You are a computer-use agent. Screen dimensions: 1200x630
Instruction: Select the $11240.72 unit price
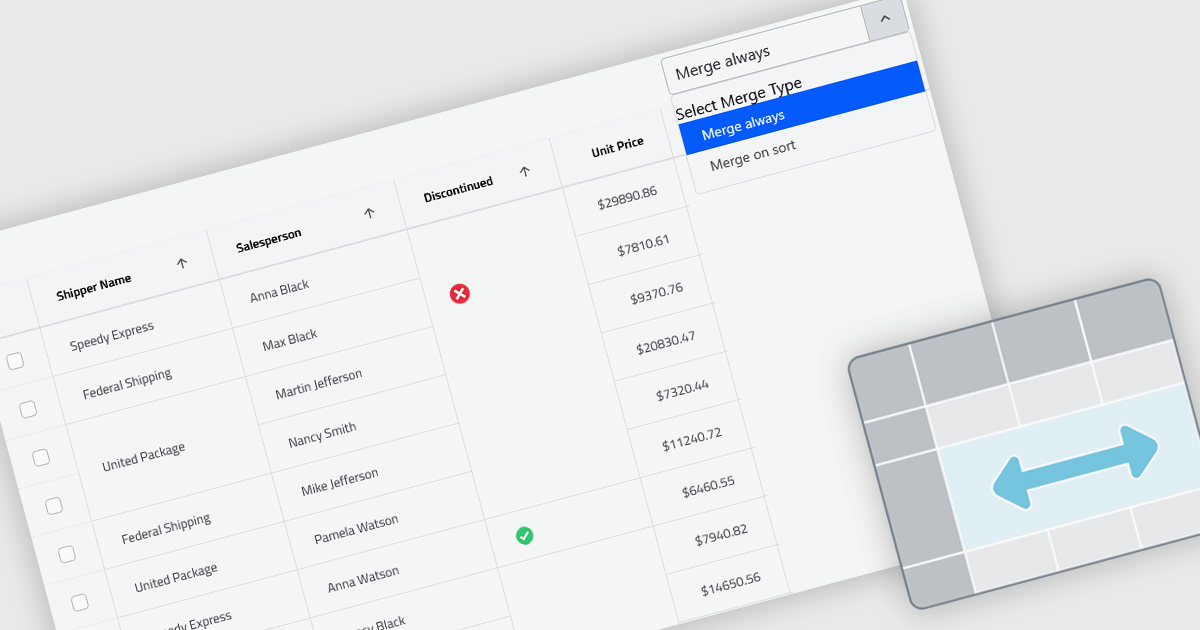(692, 439)
